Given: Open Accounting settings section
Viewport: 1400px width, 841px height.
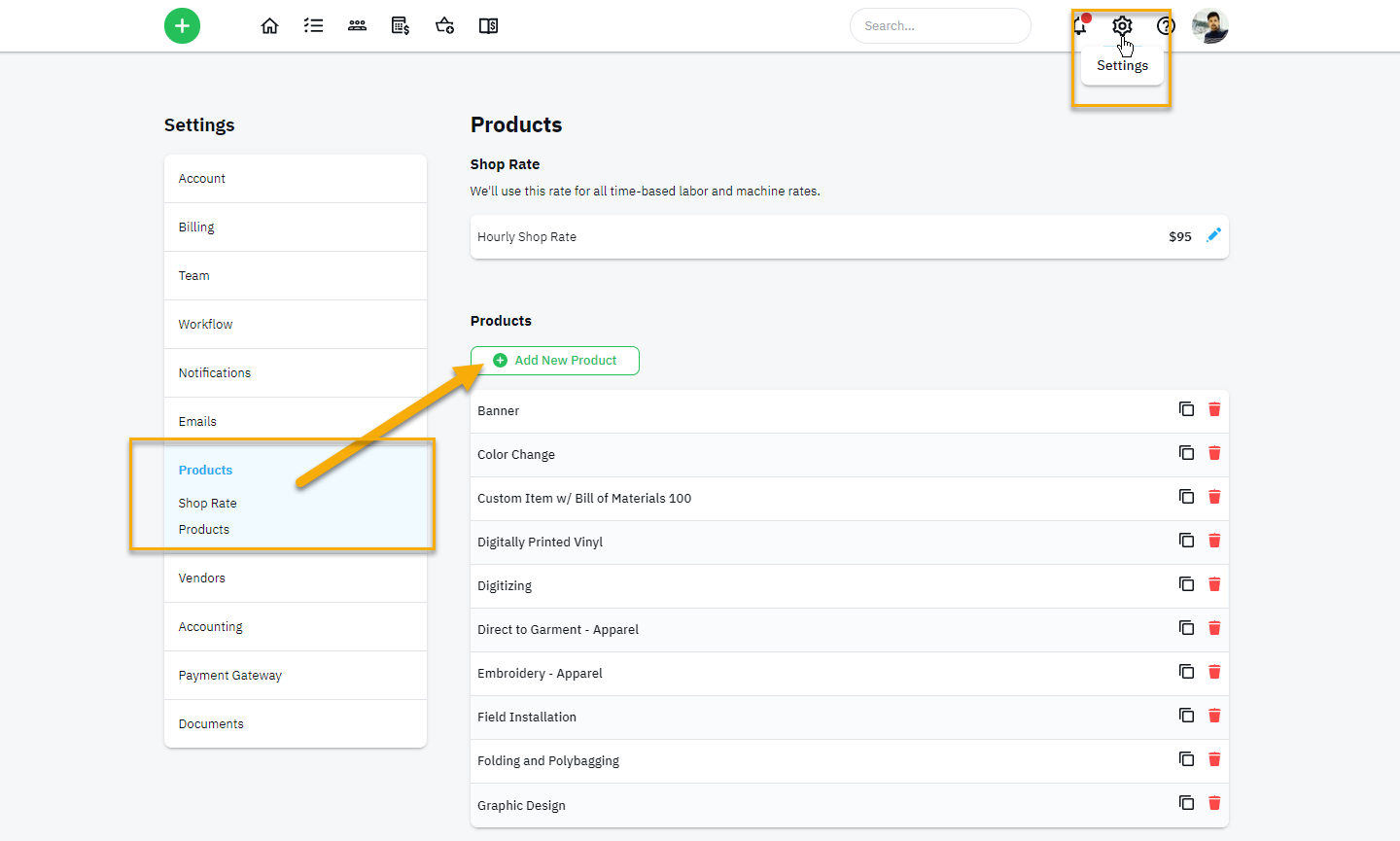Looking at the screenshot, I should (x=296, y=627).
